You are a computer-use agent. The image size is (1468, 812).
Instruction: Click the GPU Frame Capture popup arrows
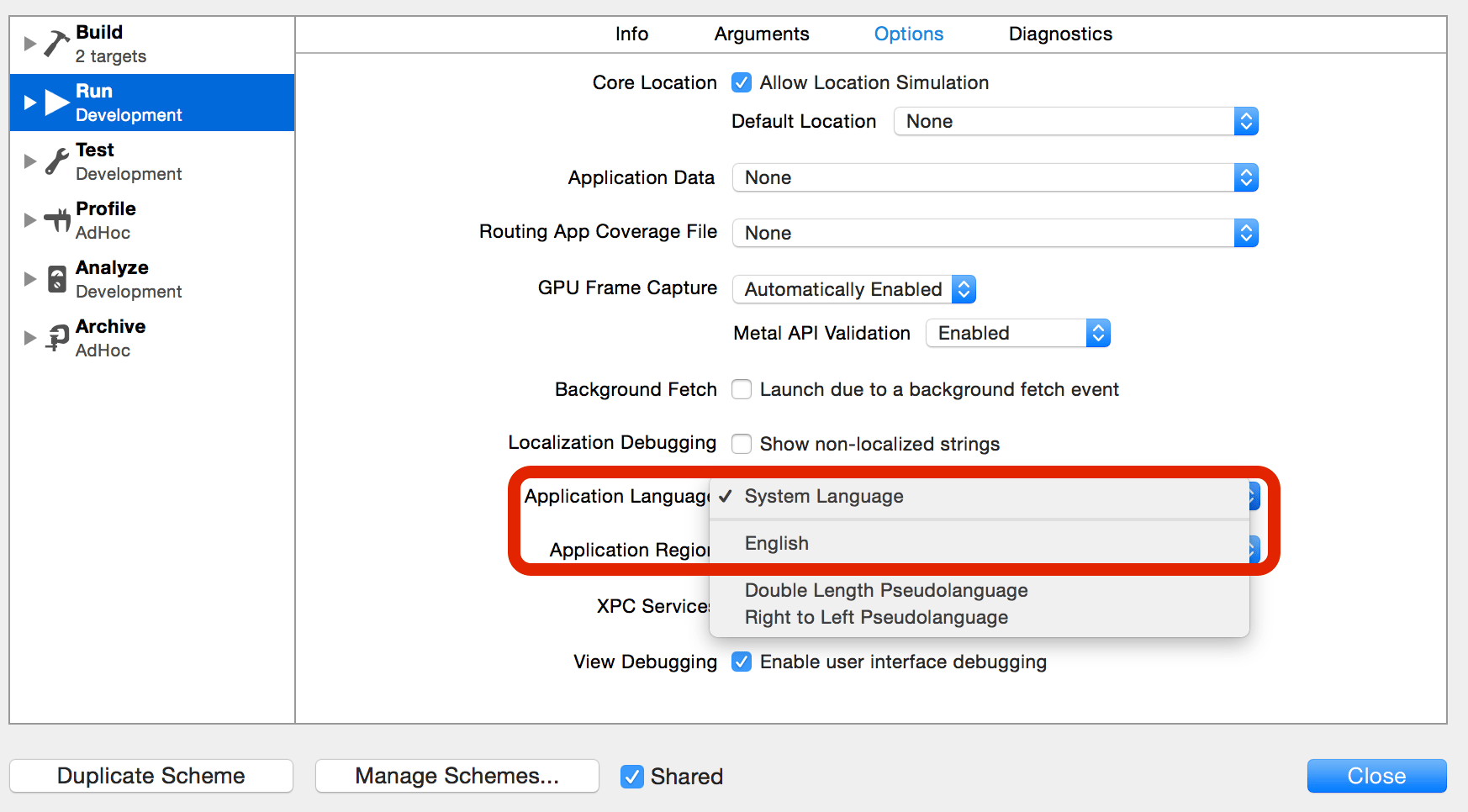(x=964, y=289)
